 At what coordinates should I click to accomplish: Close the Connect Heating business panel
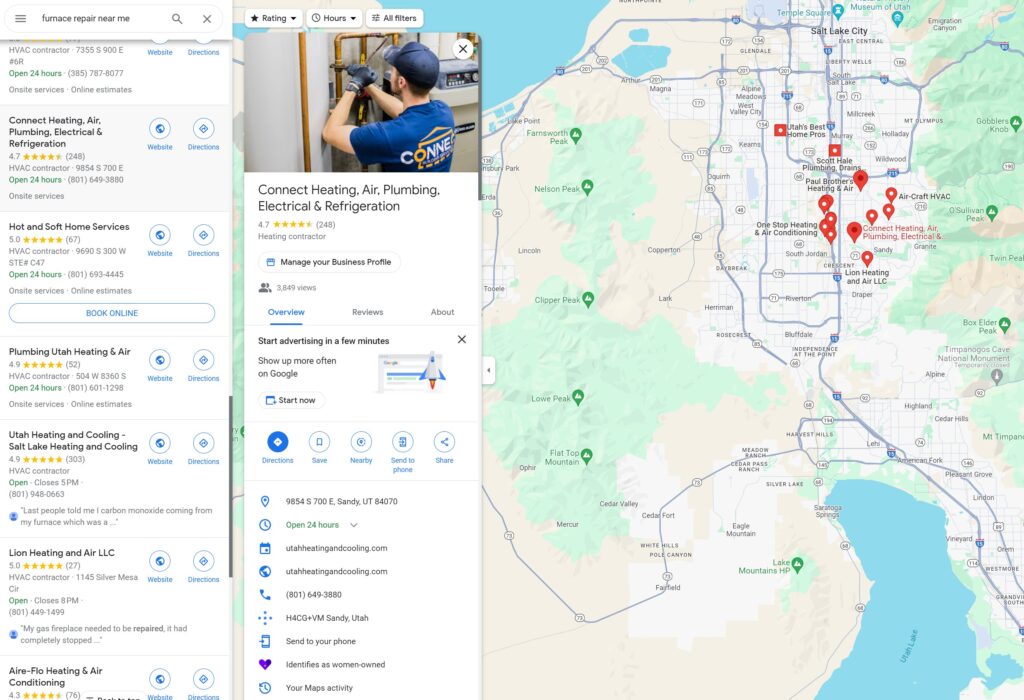[463, 48]
